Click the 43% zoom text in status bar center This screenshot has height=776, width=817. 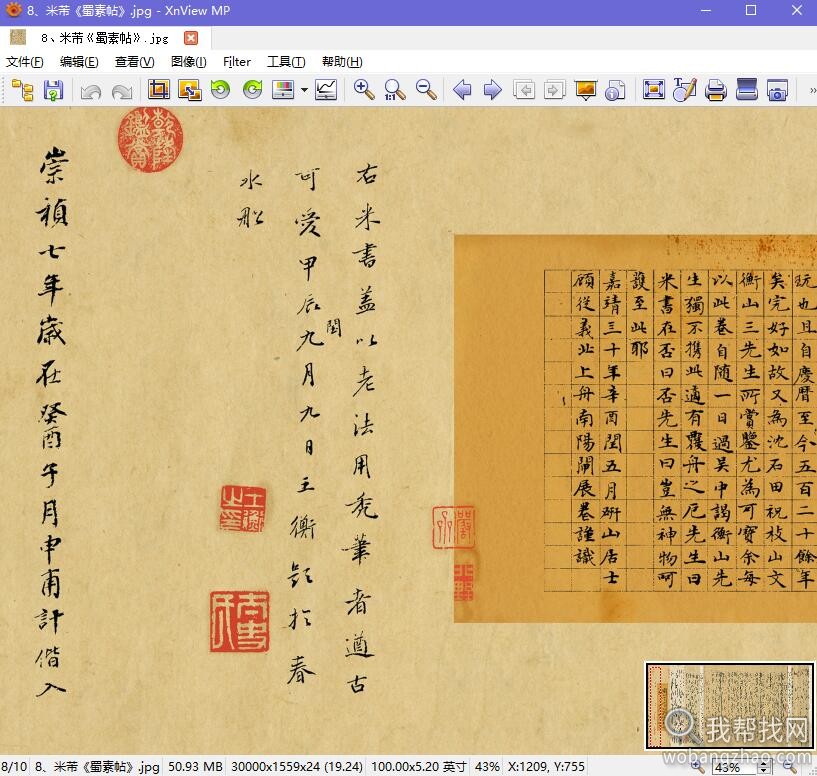tap(487, 767)
